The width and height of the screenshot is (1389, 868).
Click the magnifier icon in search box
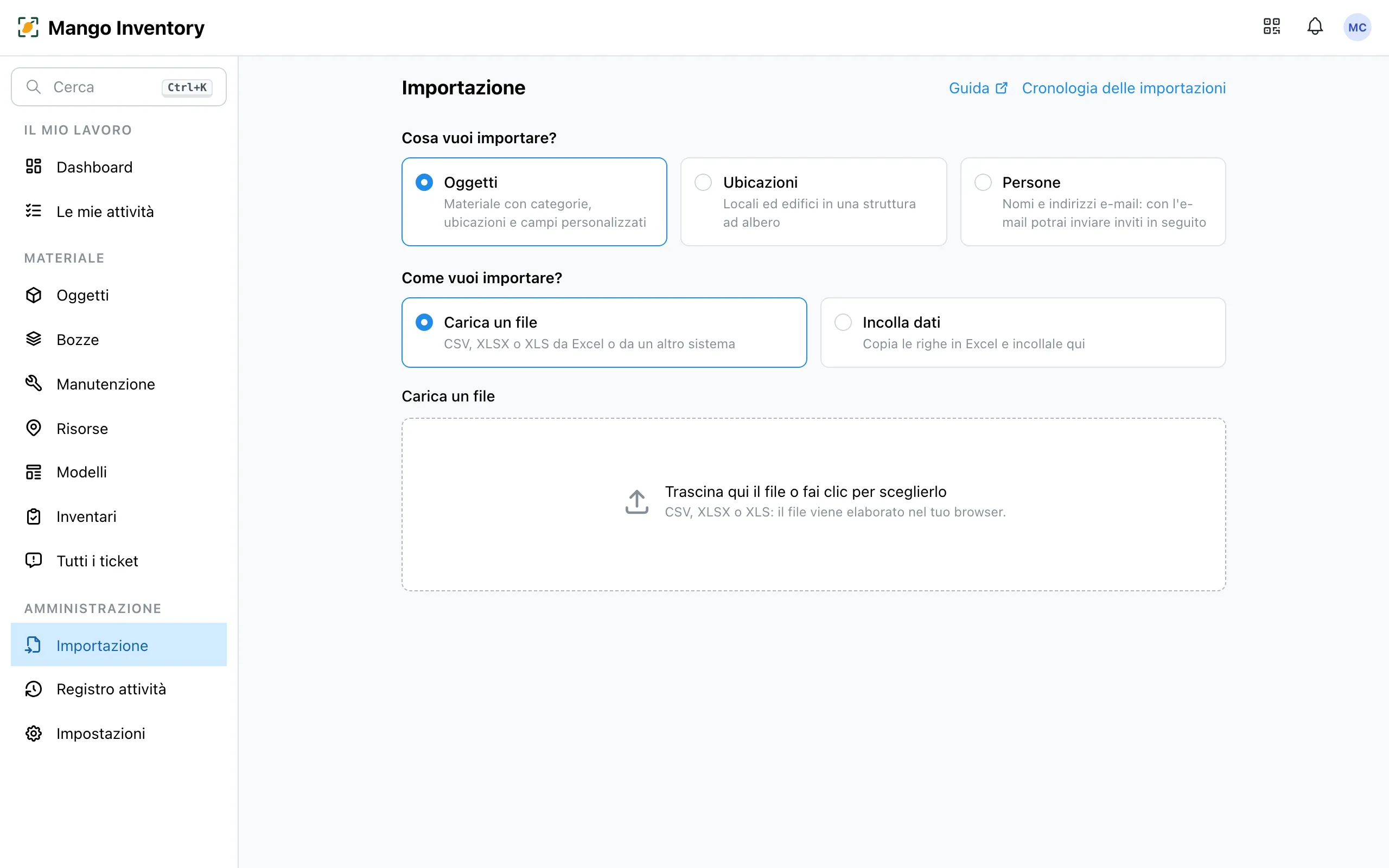coord(34,87)
